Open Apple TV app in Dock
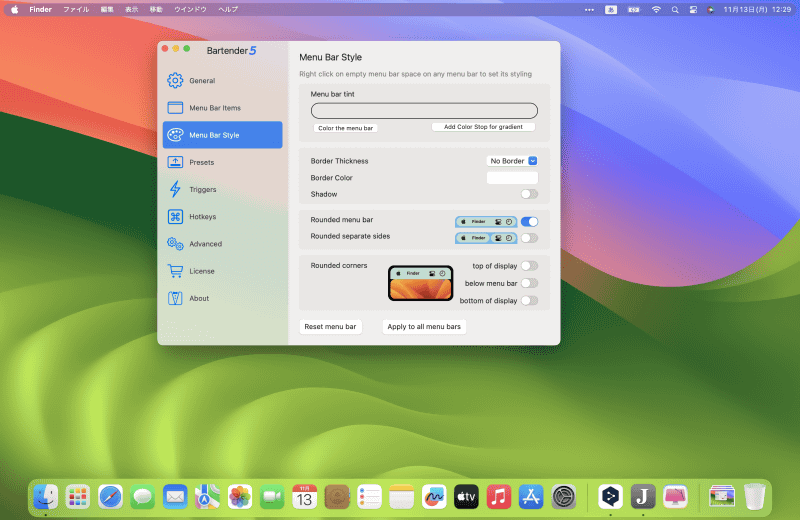This screenshot has width=800, height=520. coord(466,497)
